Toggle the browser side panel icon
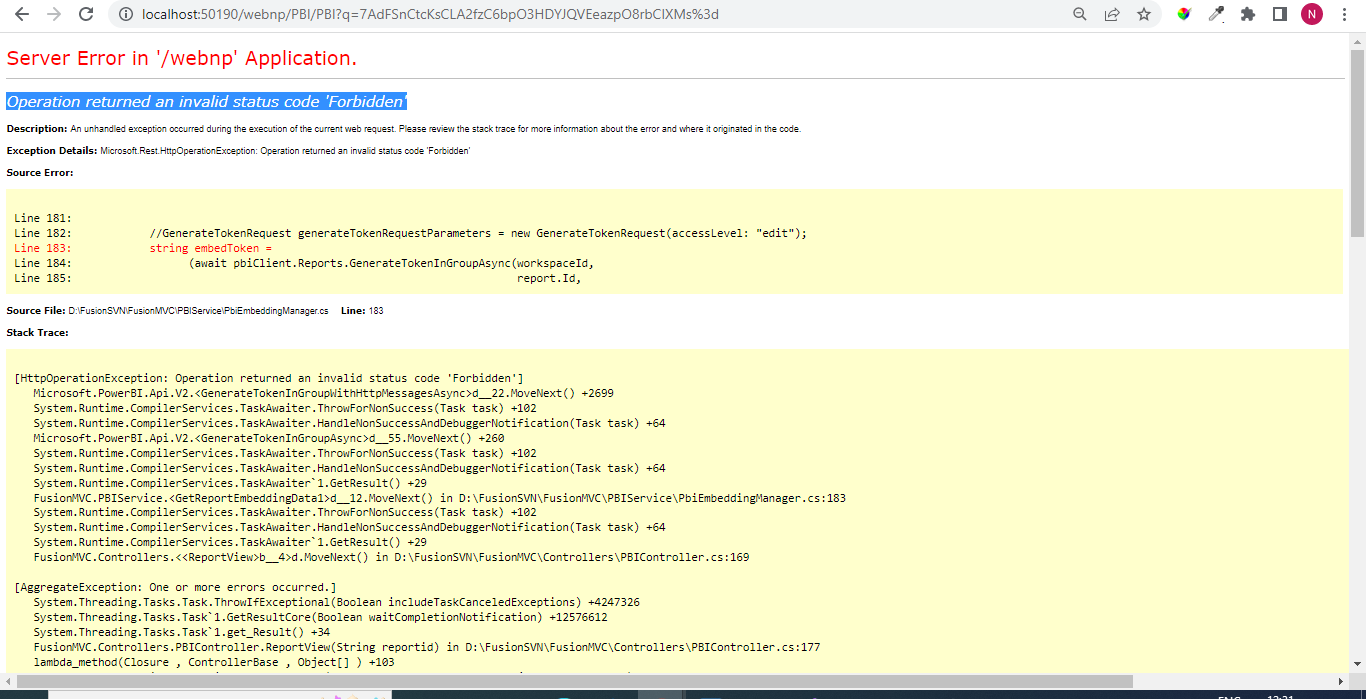The width and height of the screenshot is (1366, 699). point(1279,14)
